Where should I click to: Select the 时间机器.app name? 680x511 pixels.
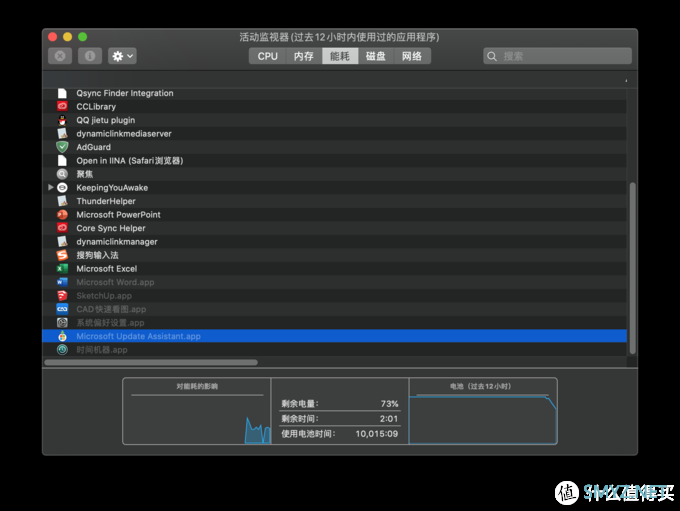tap(102, 350)
